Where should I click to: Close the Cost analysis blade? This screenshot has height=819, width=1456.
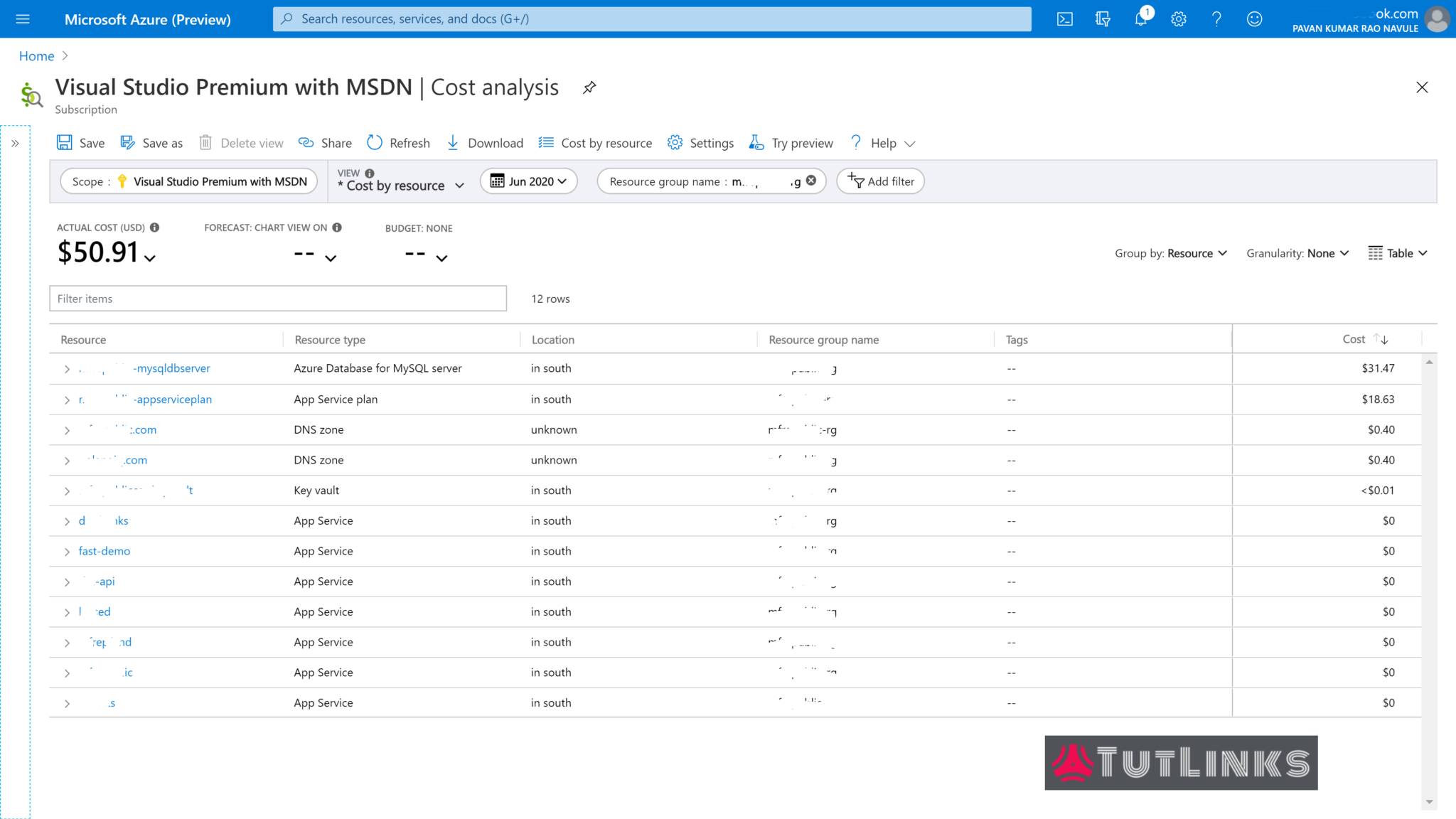click(1422, 87)
